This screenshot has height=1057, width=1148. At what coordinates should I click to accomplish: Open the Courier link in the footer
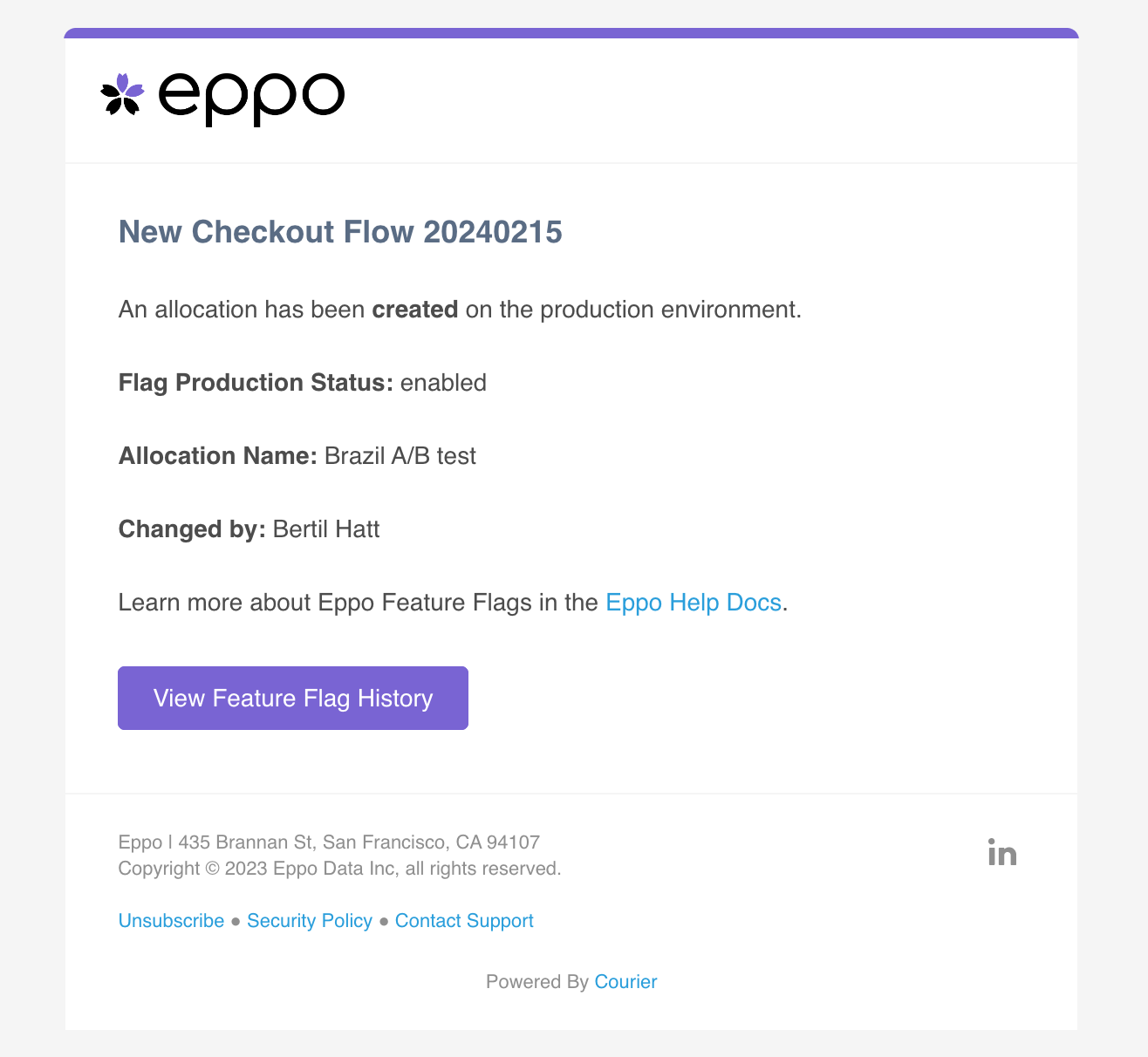coord(625,981)
